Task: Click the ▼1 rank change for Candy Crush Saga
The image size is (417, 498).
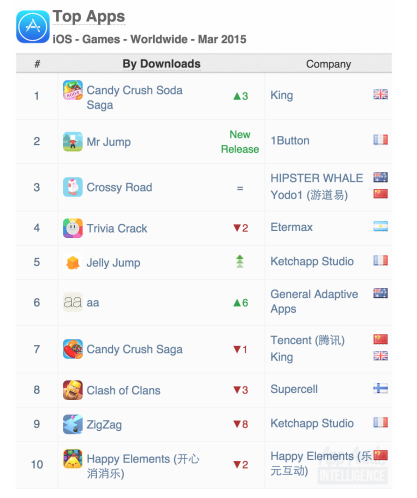Action: 240,350
